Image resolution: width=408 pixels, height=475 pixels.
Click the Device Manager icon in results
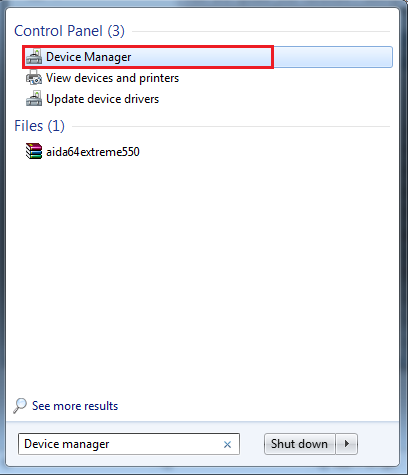point(34,57)
